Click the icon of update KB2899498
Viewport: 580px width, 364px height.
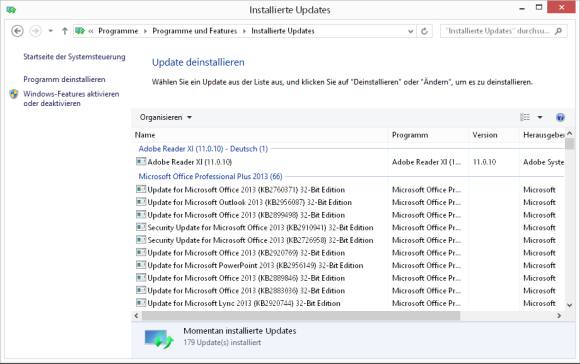[141, 214]
